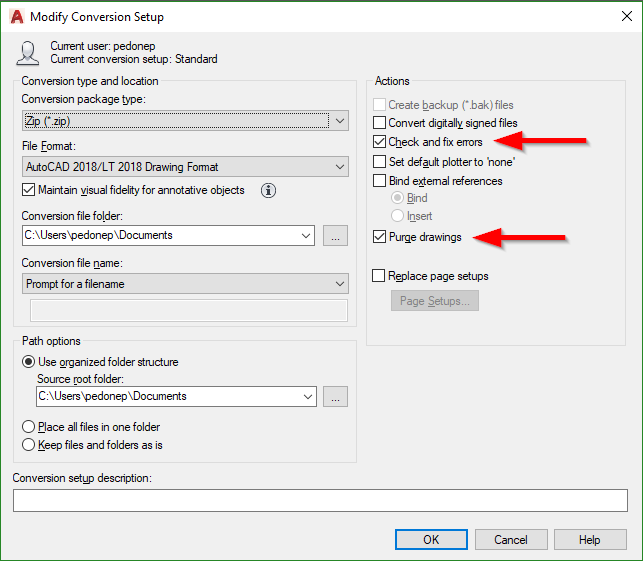Enable Convert digitally signed files

tap(380, 123)
